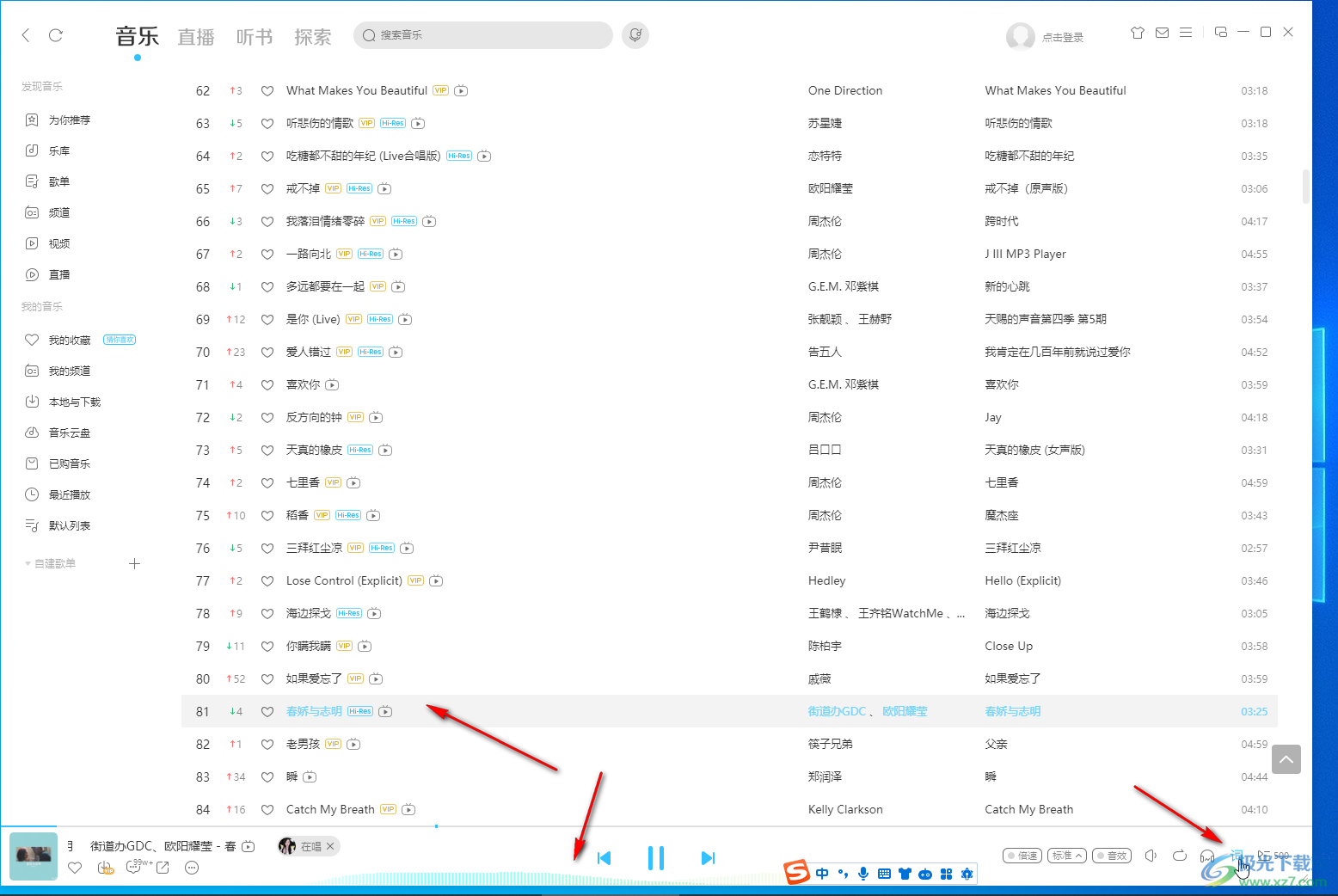Change the loop playback mode icon
This screenshot has width=1338, height=896.
[1179, 856]
